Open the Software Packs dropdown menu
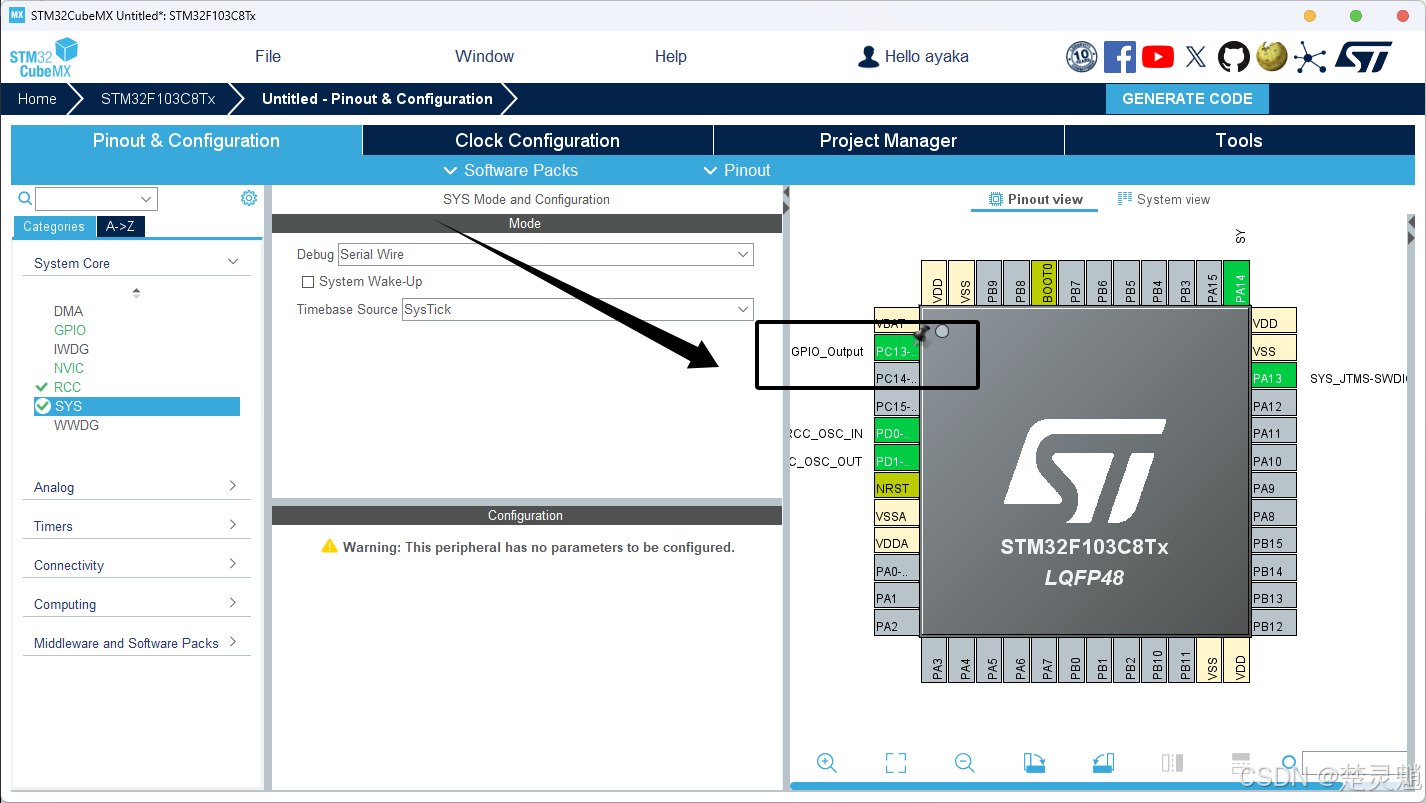 click(510, 170)
